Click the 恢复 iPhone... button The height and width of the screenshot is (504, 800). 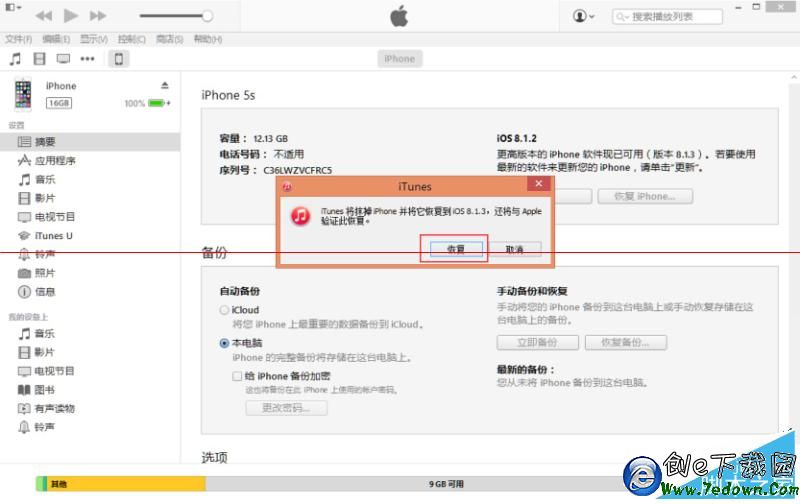[x=645, y=196]
